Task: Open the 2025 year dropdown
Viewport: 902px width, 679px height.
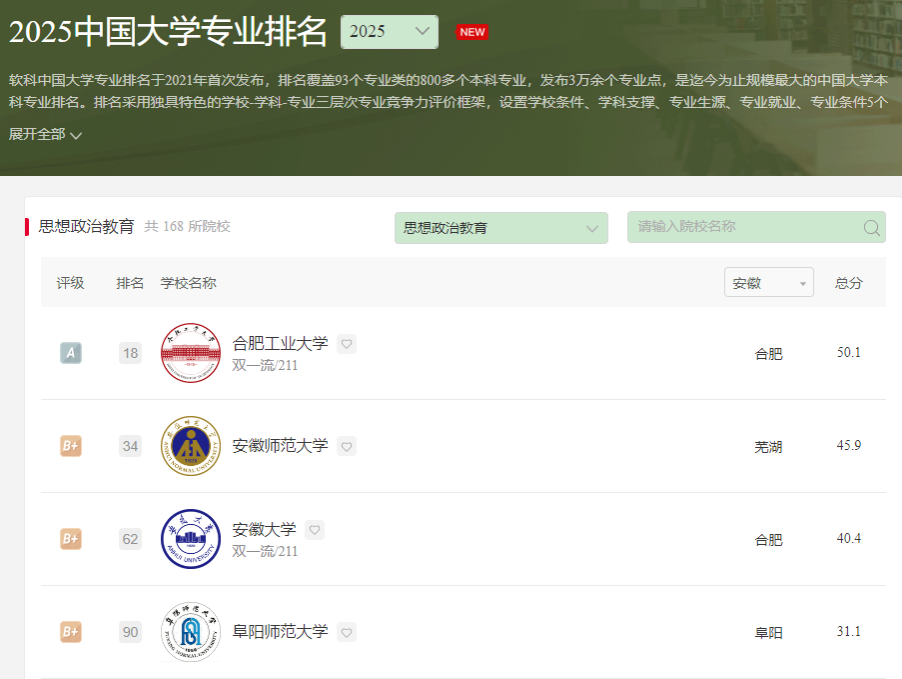Action: coord(389,32)
